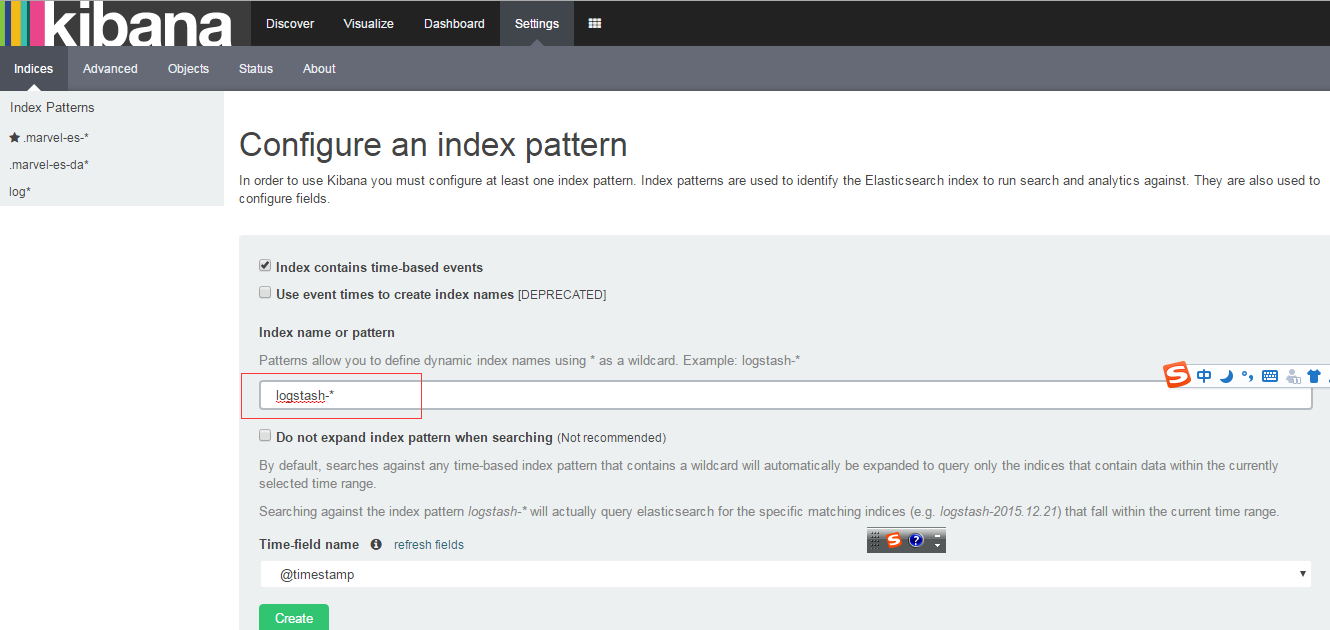The image size is (1330, 630).
Task: Switch to the Dashboard tab
Action: point(454,23)
